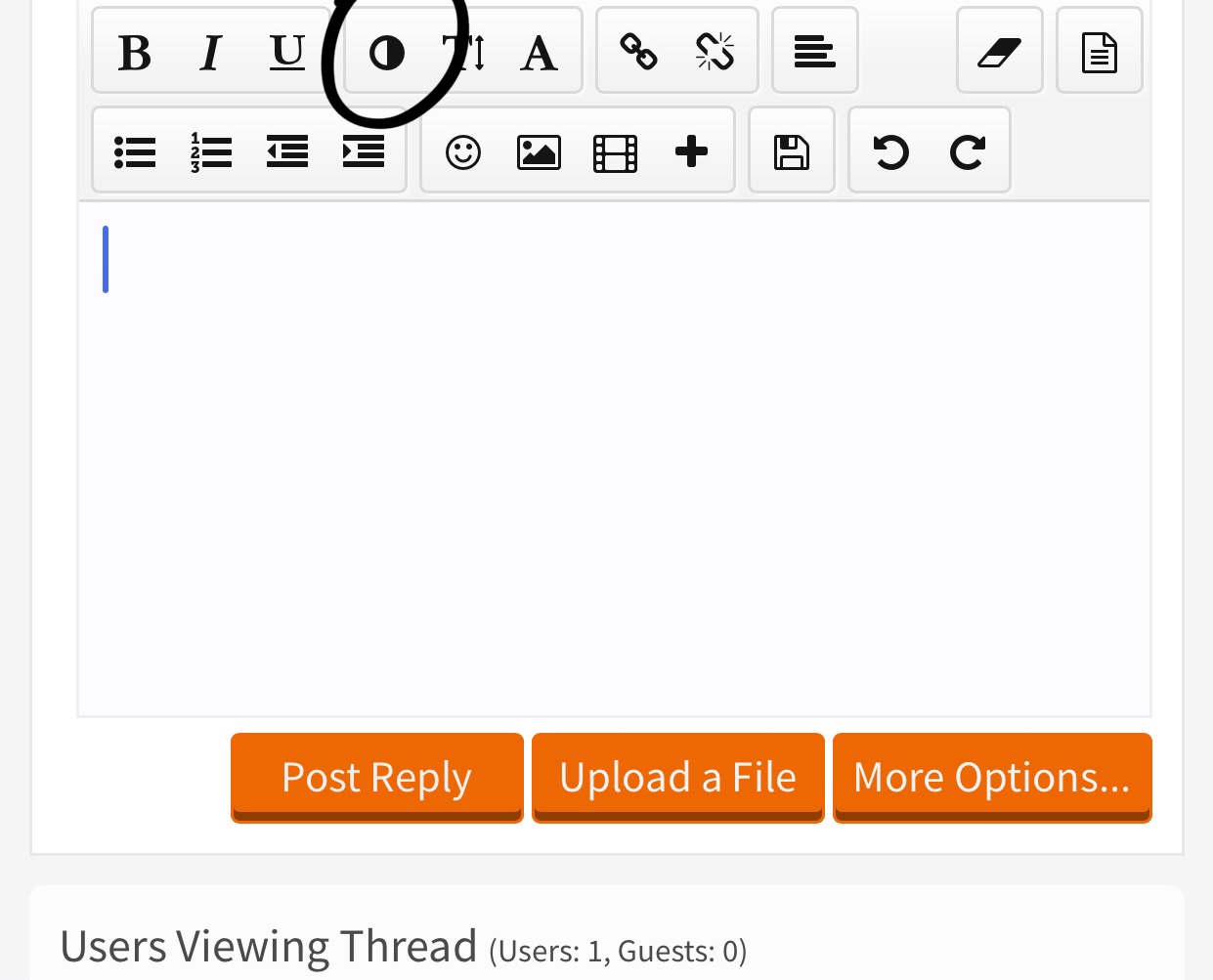1213x980 pixels.
Task: Remove formatting with eraser icon
Action: click(x=1000, y=51)
